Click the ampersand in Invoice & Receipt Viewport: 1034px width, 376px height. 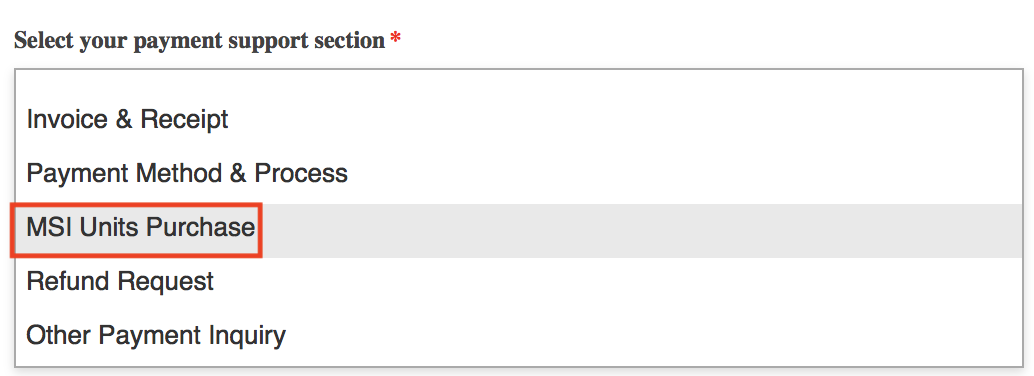[123, 119]
